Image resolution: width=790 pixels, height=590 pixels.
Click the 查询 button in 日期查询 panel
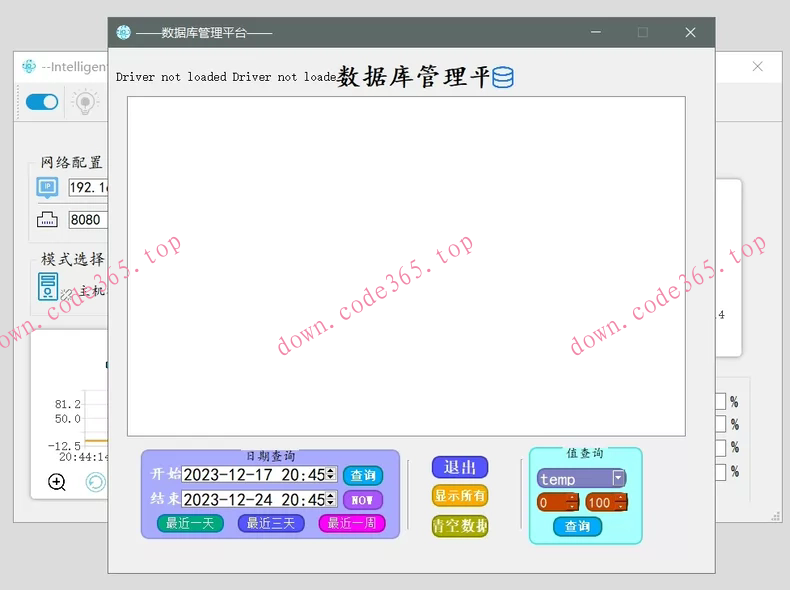click(363, 475)
